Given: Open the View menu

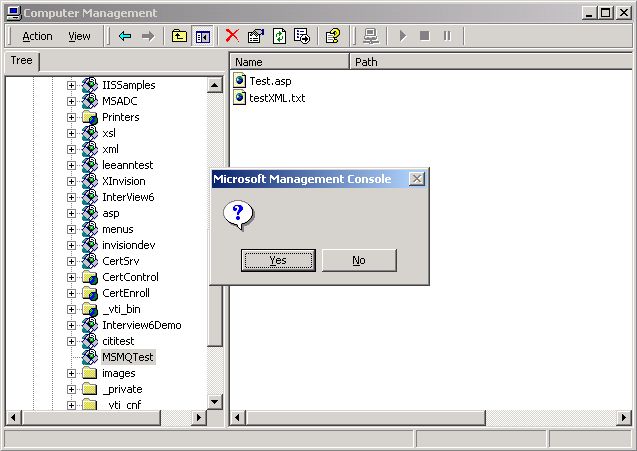Looking at the screenshot, I should [79, 36].
